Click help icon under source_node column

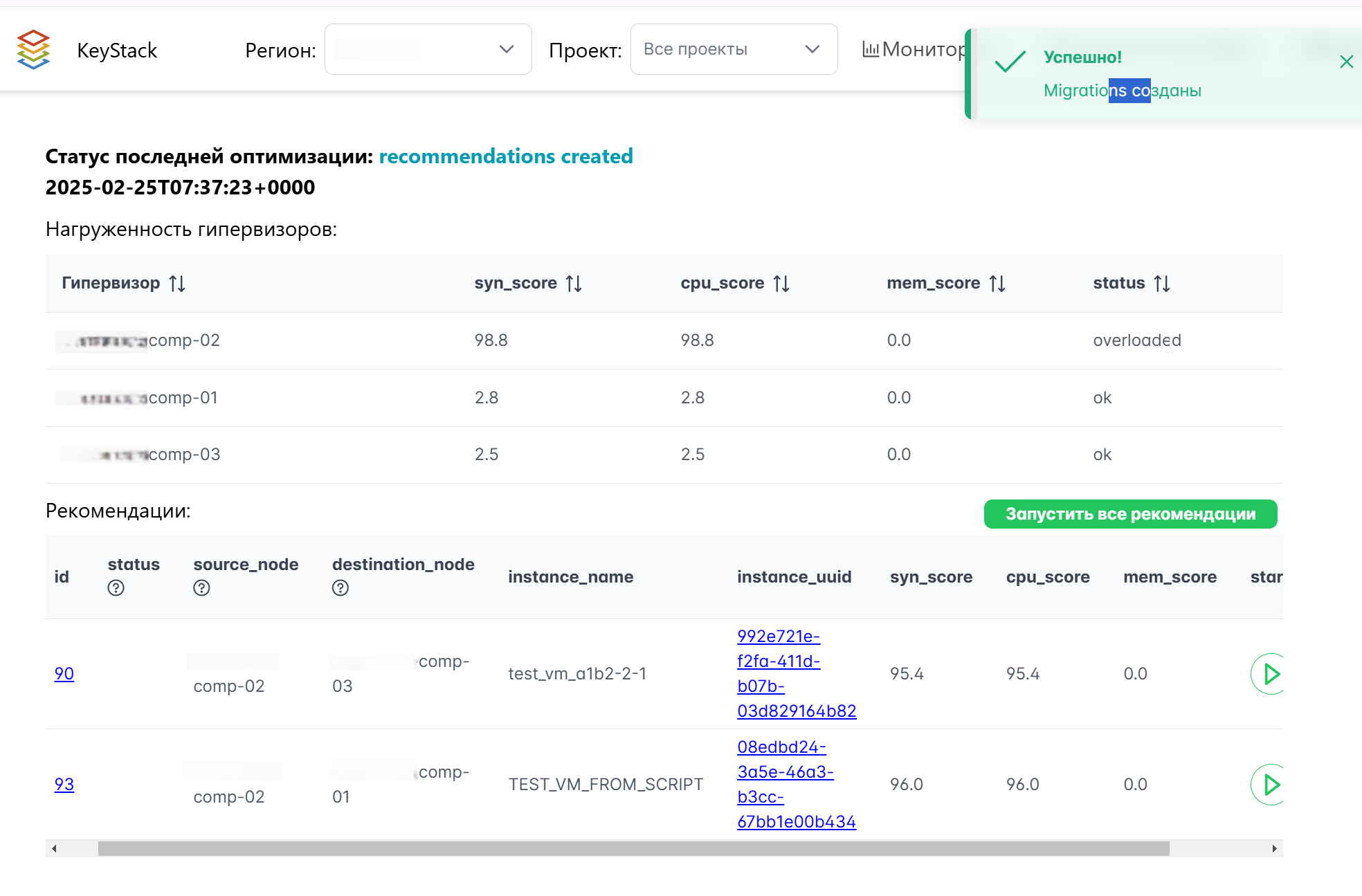point(201,588)
